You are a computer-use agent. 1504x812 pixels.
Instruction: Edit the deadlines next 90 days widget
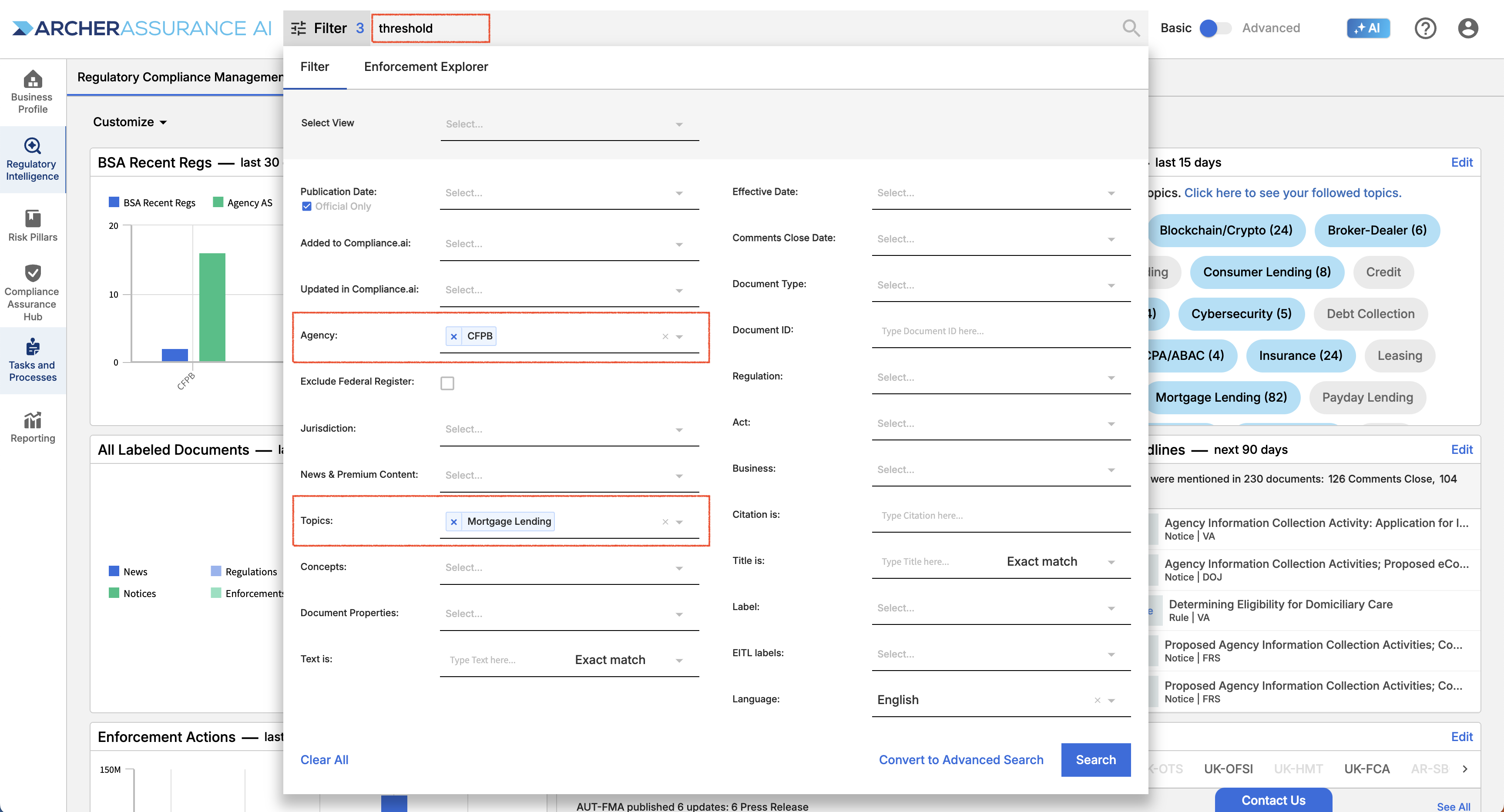point(1461,450)
